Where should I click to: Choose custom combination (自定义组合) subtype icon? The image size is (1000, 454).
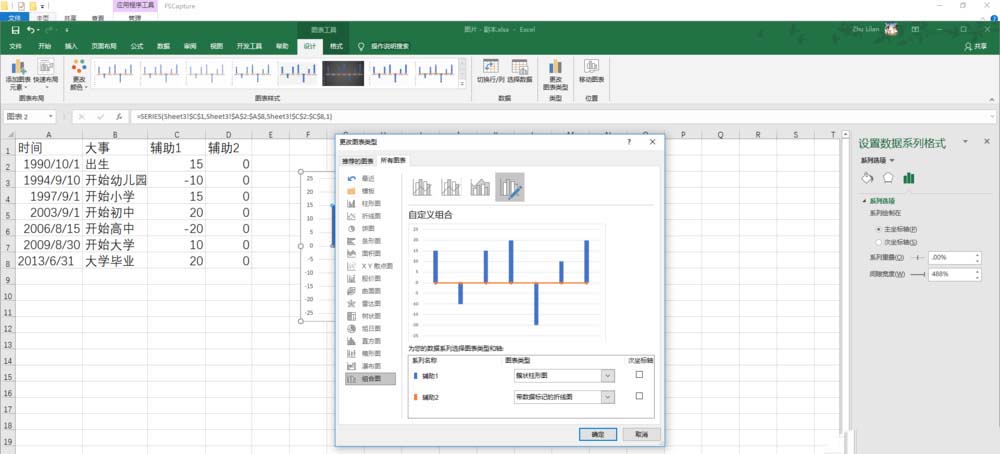click(510, 187)
